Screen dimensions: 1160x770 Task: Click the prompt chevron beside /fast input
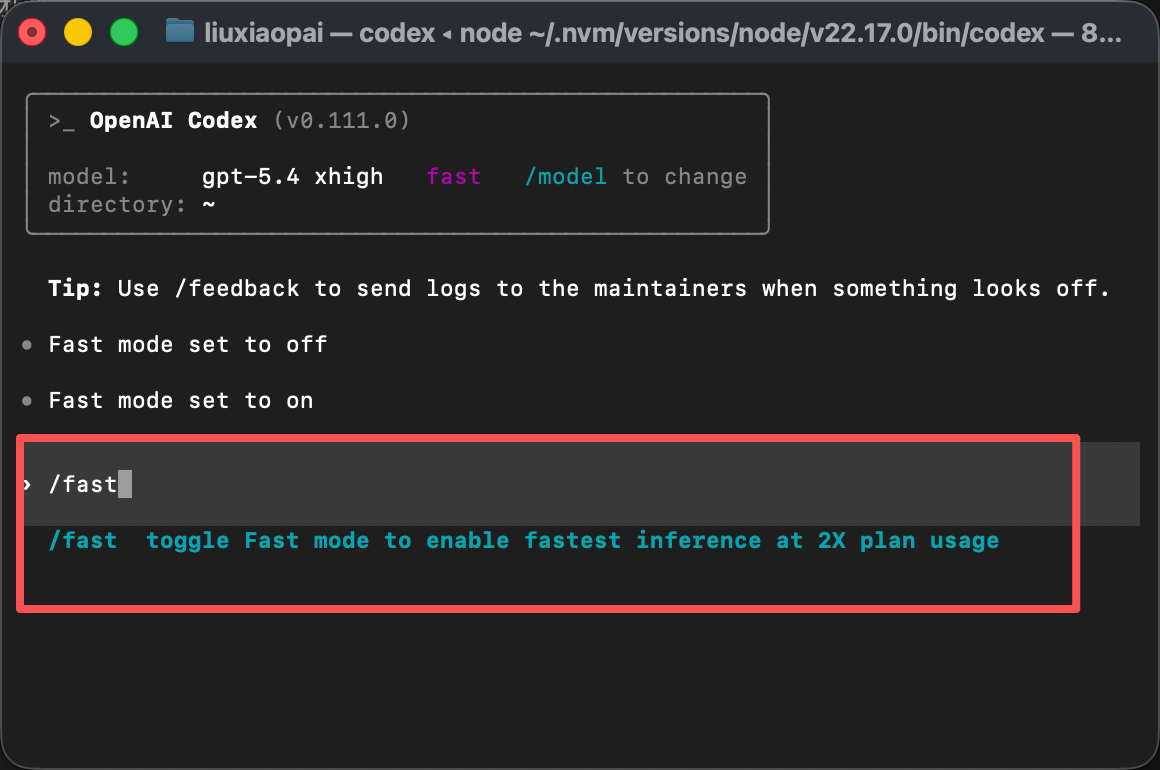point(27,485)
